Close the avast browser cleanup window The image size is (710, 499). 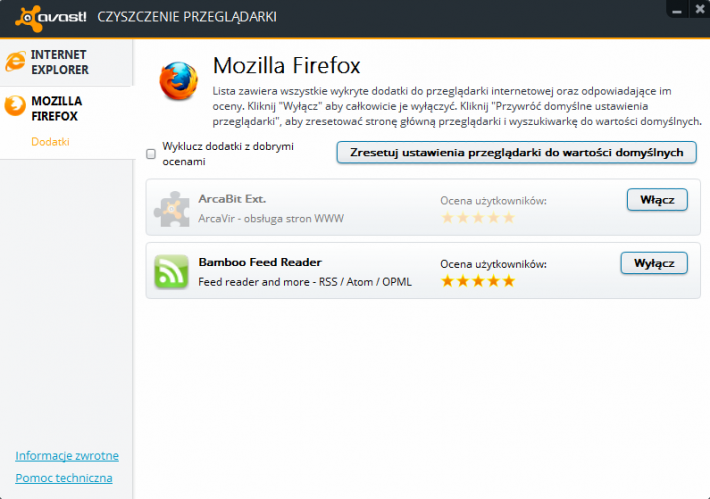tap(700, 9)
